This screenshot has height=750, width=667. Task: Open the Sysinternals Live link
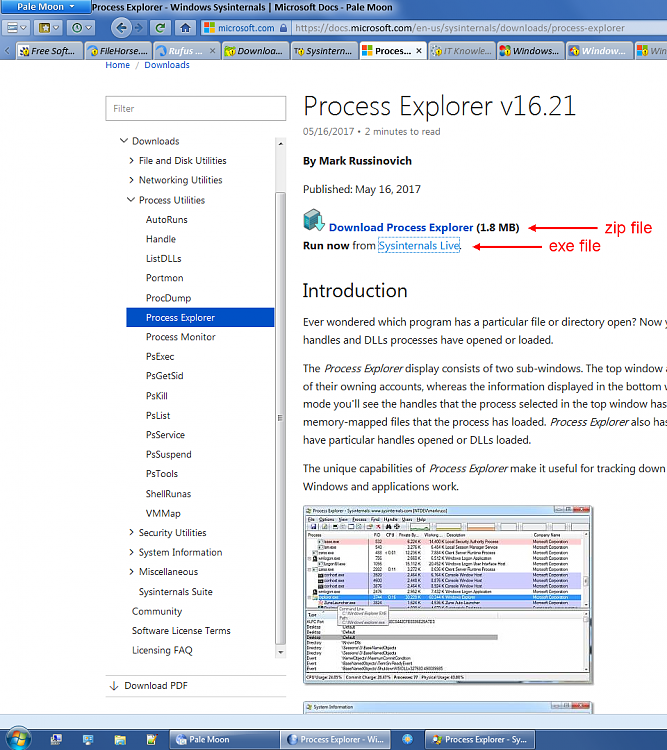(419, 246)
